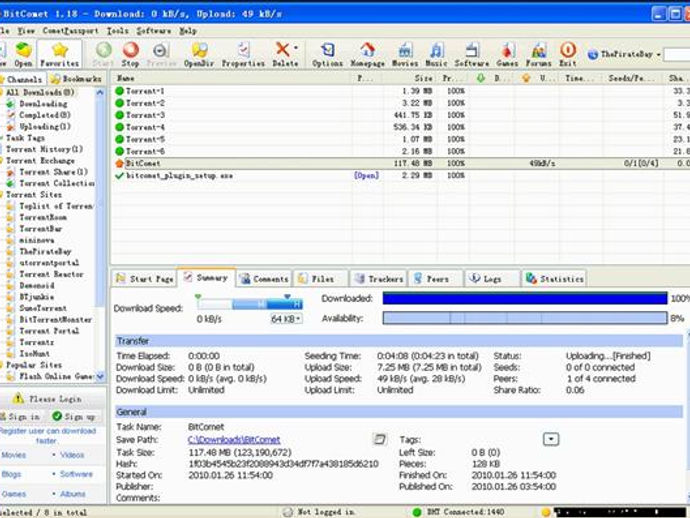Select the Torrent-1 row
Screen dimensions: 690x518
pyautogui.click(x=400, y=91)
